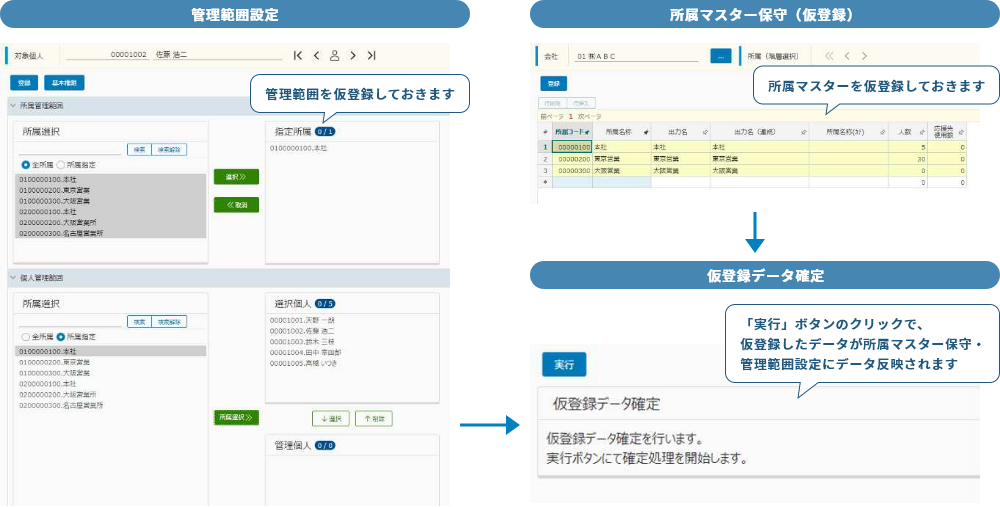
Task: Click 検索解除 button in 個人管理範囲 section
Action: point(169,321)
